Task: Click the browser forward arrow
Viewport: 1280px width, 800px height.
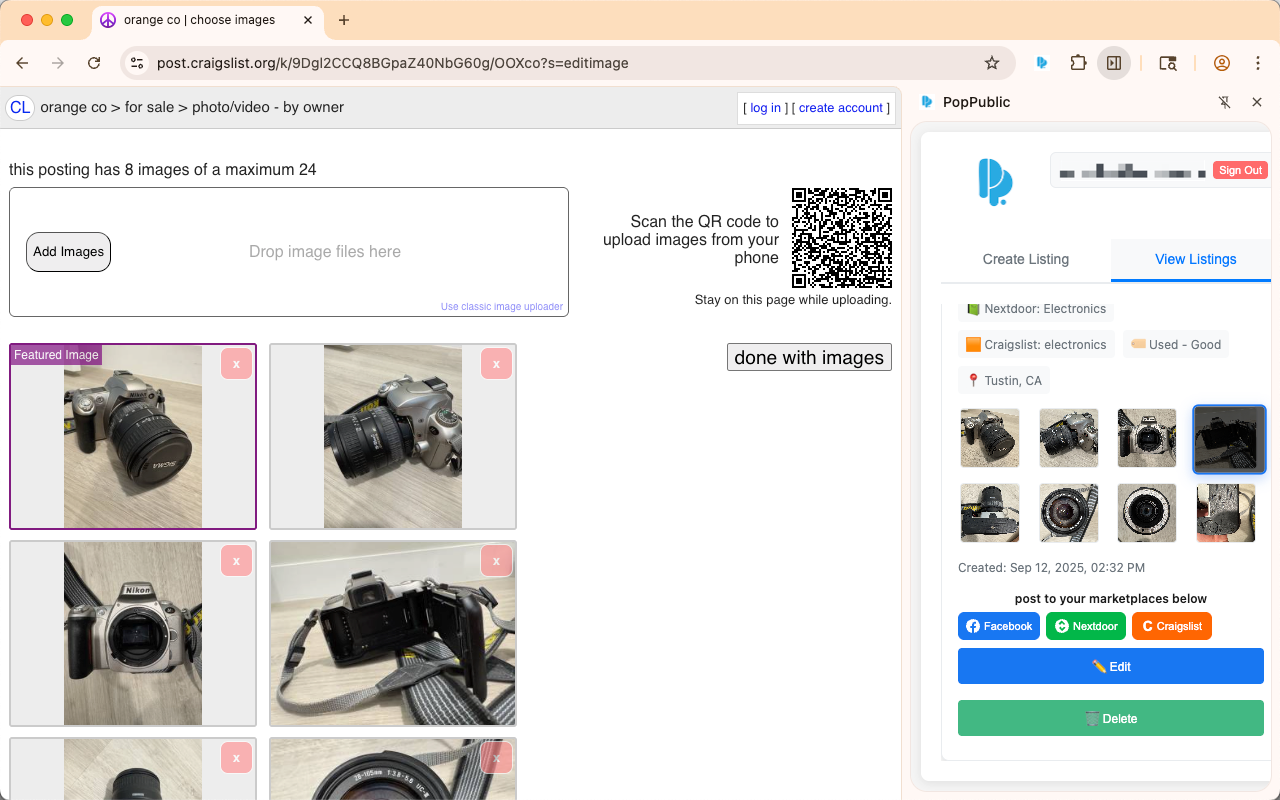Action: [58, 63]
